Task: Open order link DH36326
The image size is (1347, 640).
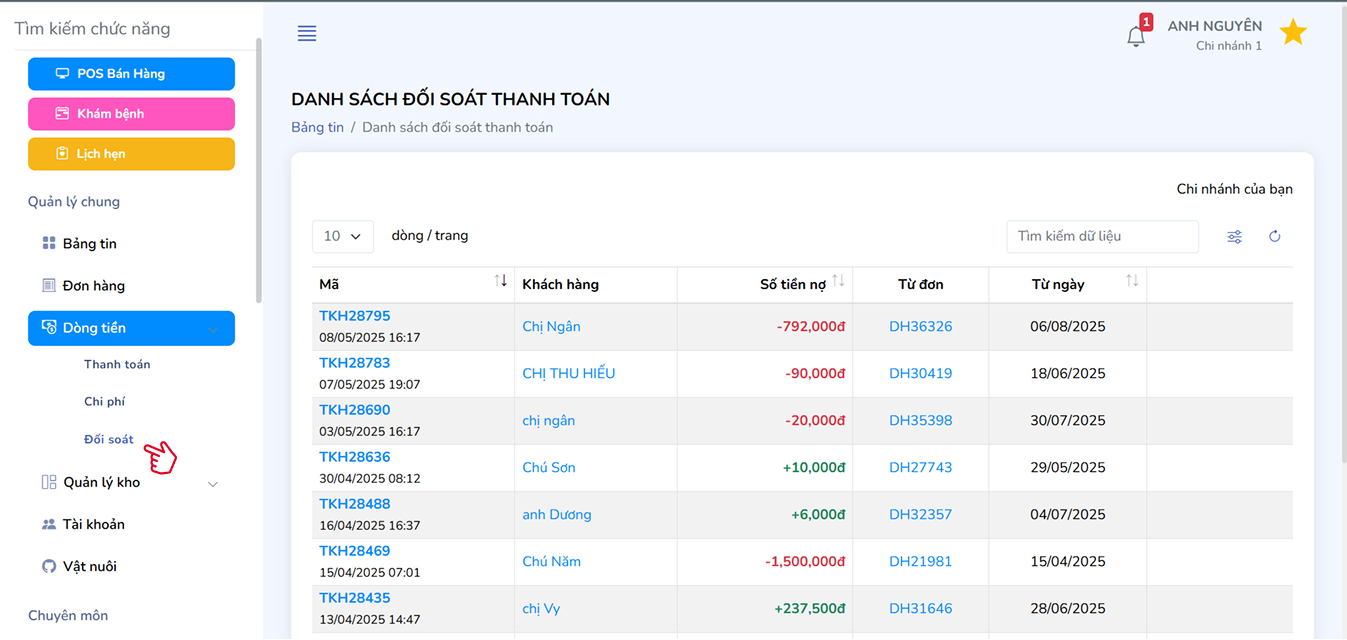Action: click(x=920, y=327)
